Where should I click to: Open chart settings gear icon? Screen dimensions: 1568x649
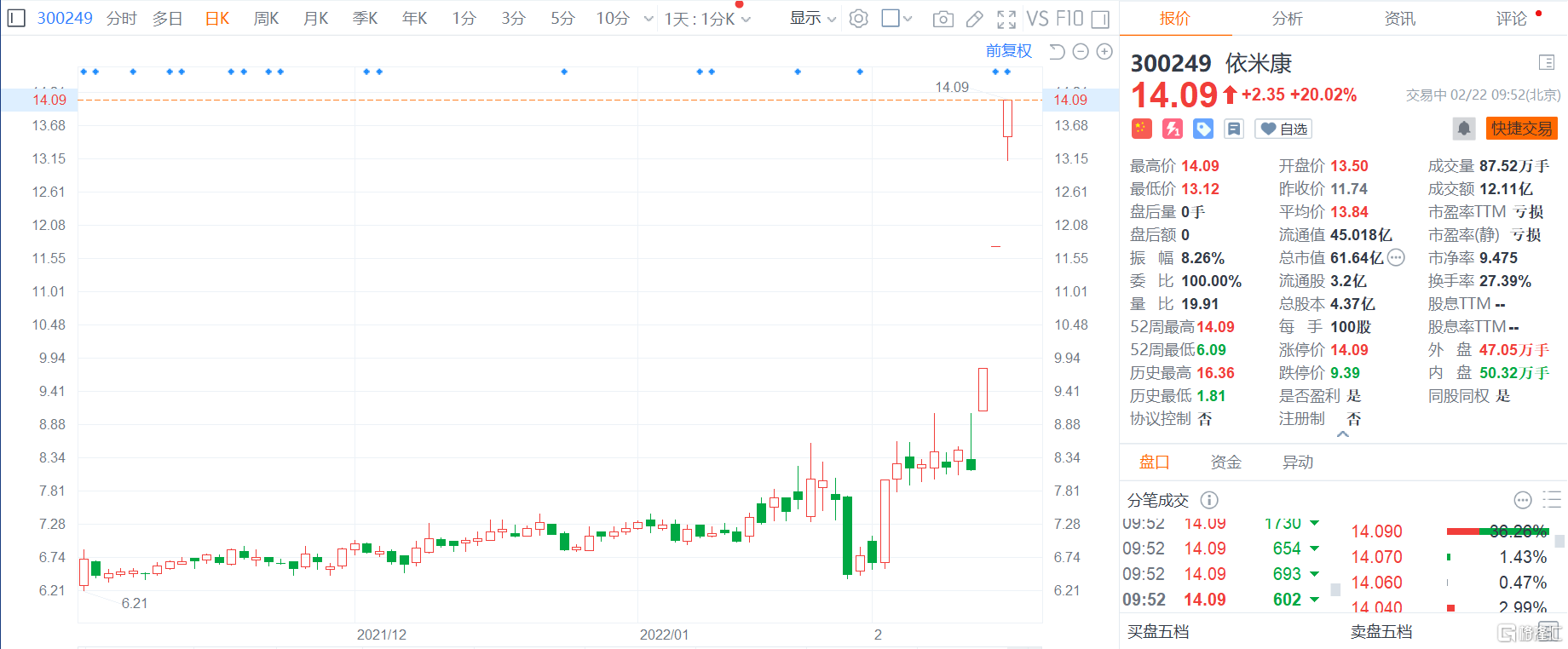(859, 18)
